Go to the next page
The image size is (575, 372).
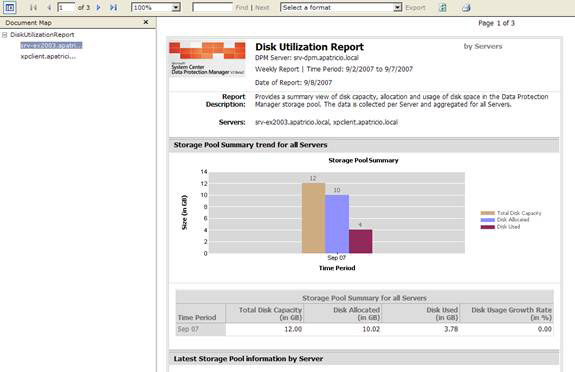98,7
